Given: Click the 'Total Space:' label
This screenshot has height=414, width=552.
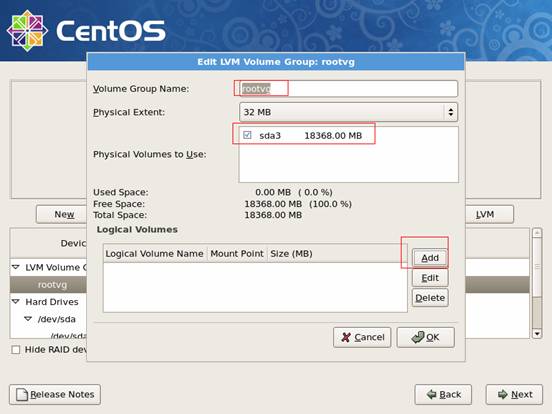Looking at the screenshot, I should coord(120,215).
